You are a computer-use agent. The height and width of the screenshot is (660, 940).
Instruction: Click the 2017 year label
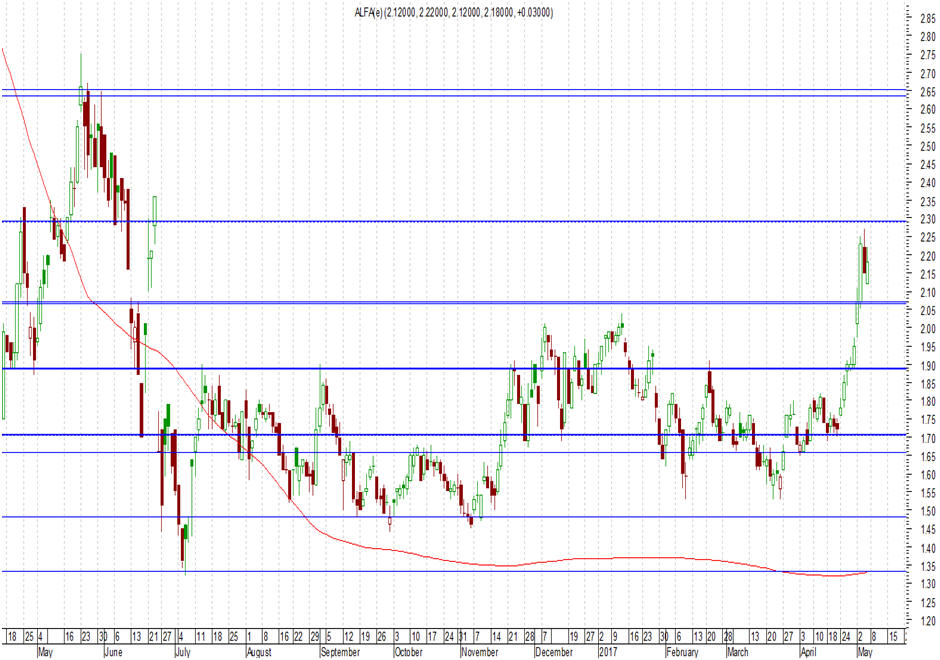[608, 652]
